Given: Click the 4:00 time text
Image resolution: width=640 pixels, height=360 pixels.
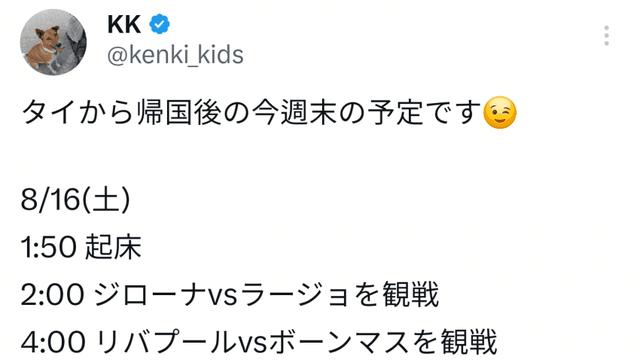Looking at the screenshot, I should [x=53, y=341].
